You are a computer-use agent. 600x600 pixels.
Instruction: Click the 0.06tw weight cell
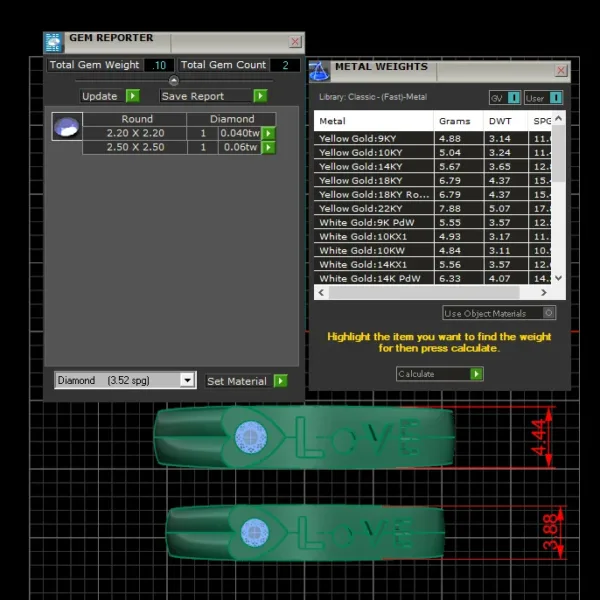tap(240, 147)
